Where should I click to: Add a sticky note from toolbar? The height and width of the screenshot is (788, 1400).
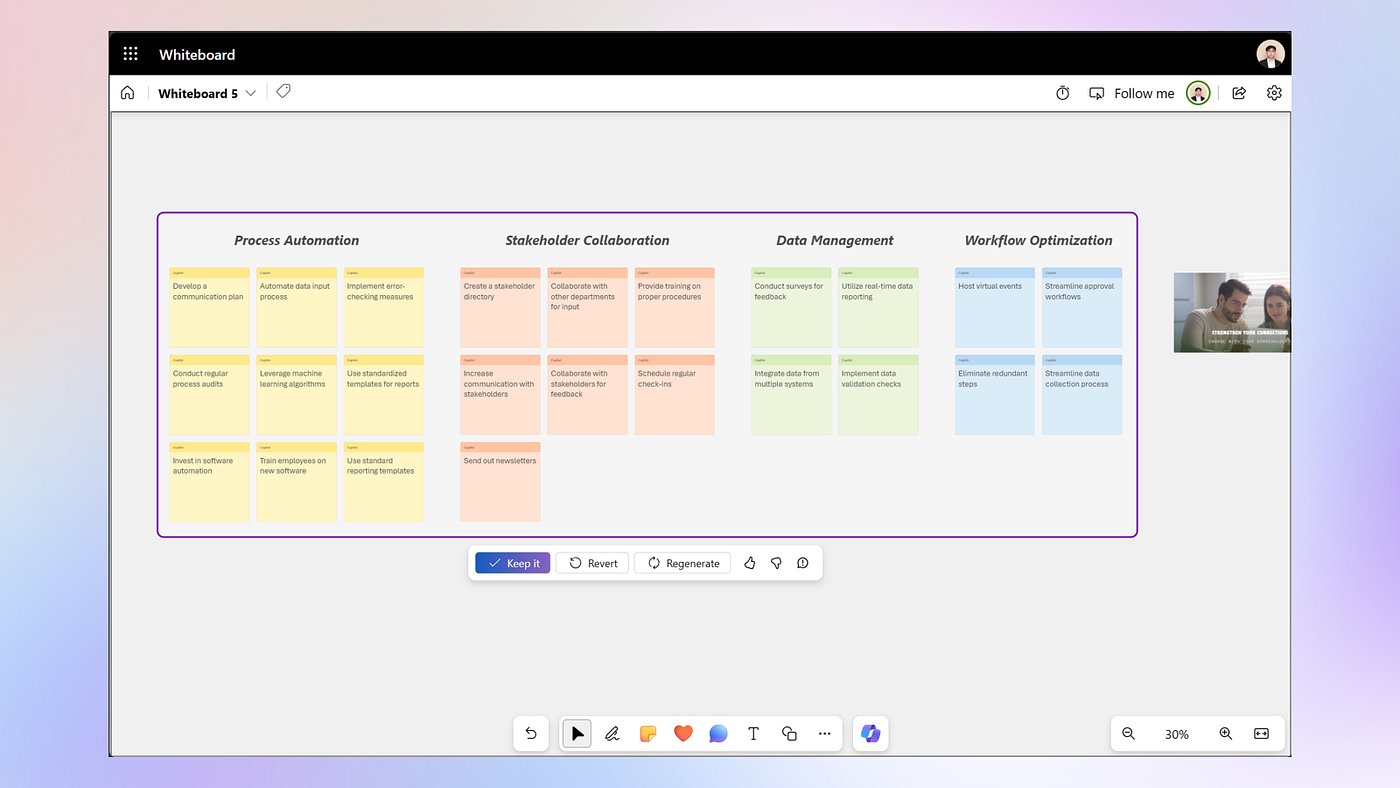click(x=648, y=733)
